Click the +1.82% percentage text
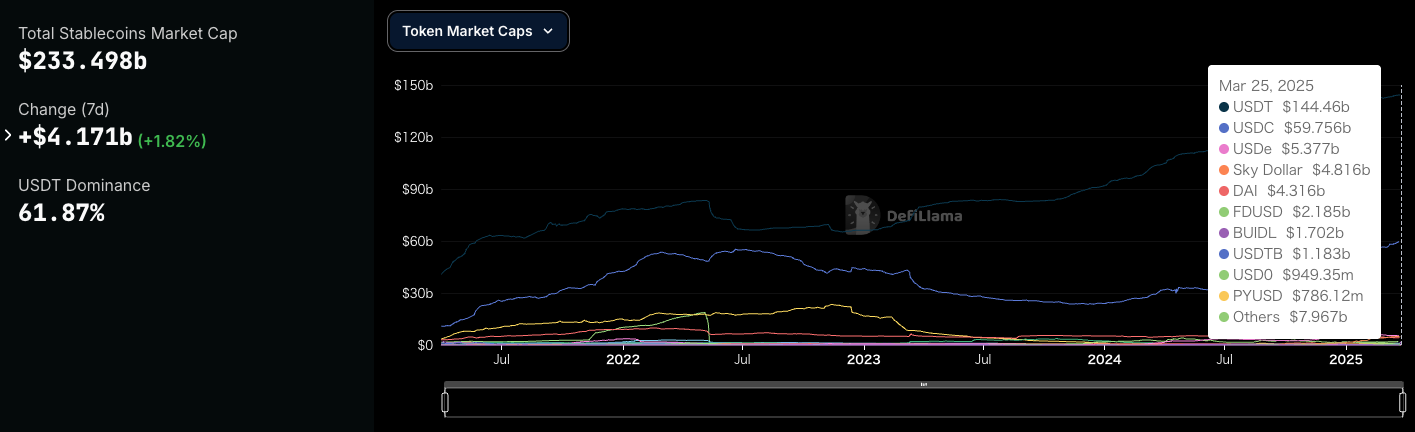1415x432 pixels. [172, 140]
